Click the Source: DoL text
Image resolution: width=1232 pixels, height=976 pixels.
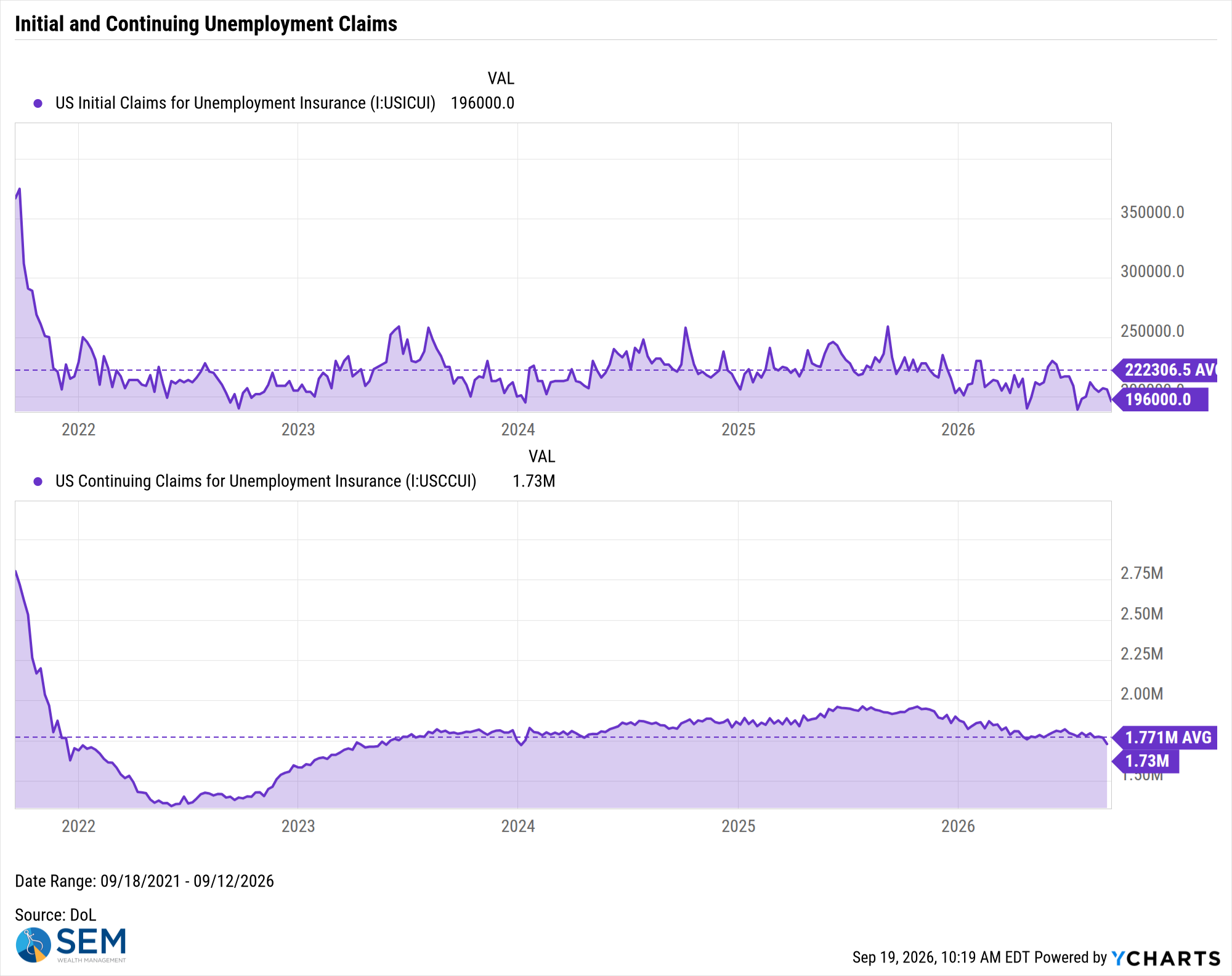coord(55,915)
